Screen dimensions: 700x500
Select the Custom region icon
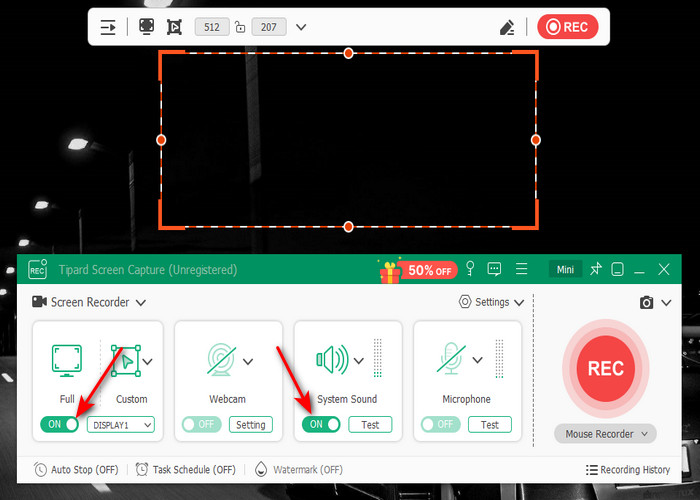(126, 361)
